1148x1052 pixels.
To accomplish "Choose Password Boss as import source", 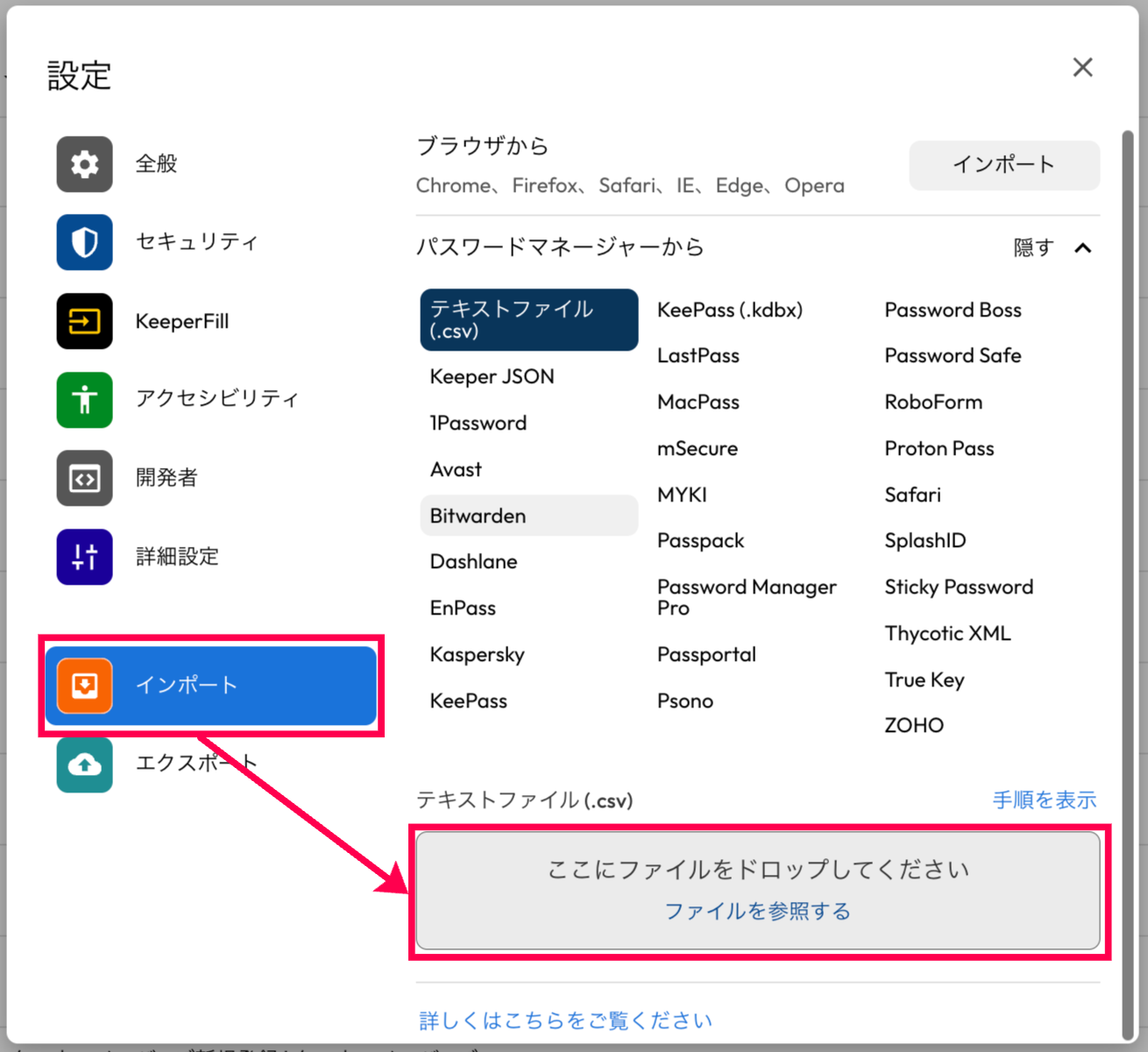I will click(x=953, y=310).
